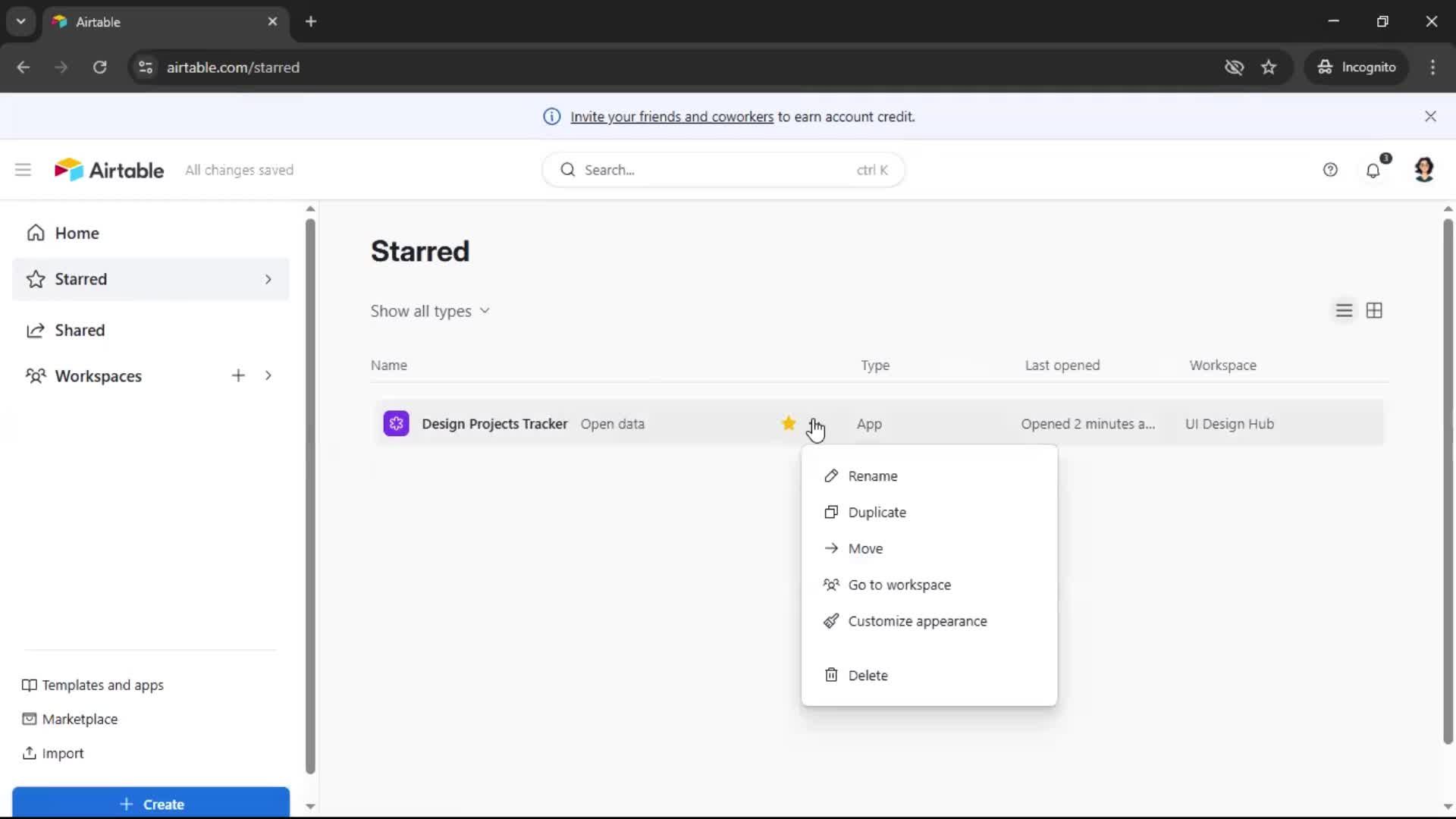Screen dimensions: 1456x819
Task: Switch to grid view icon
Action: click(1374, 311)
